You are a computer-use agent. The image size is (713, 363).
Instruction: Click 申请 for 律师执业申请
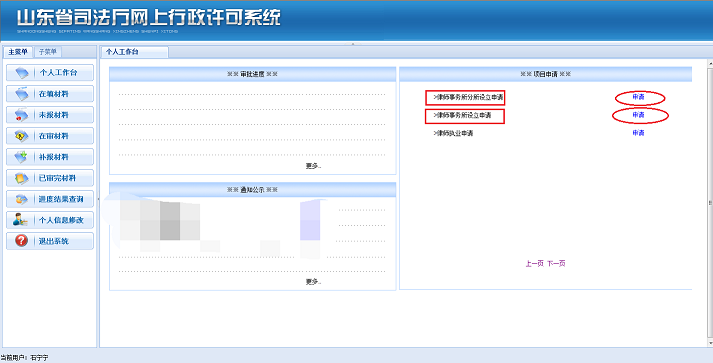point(638,133)
